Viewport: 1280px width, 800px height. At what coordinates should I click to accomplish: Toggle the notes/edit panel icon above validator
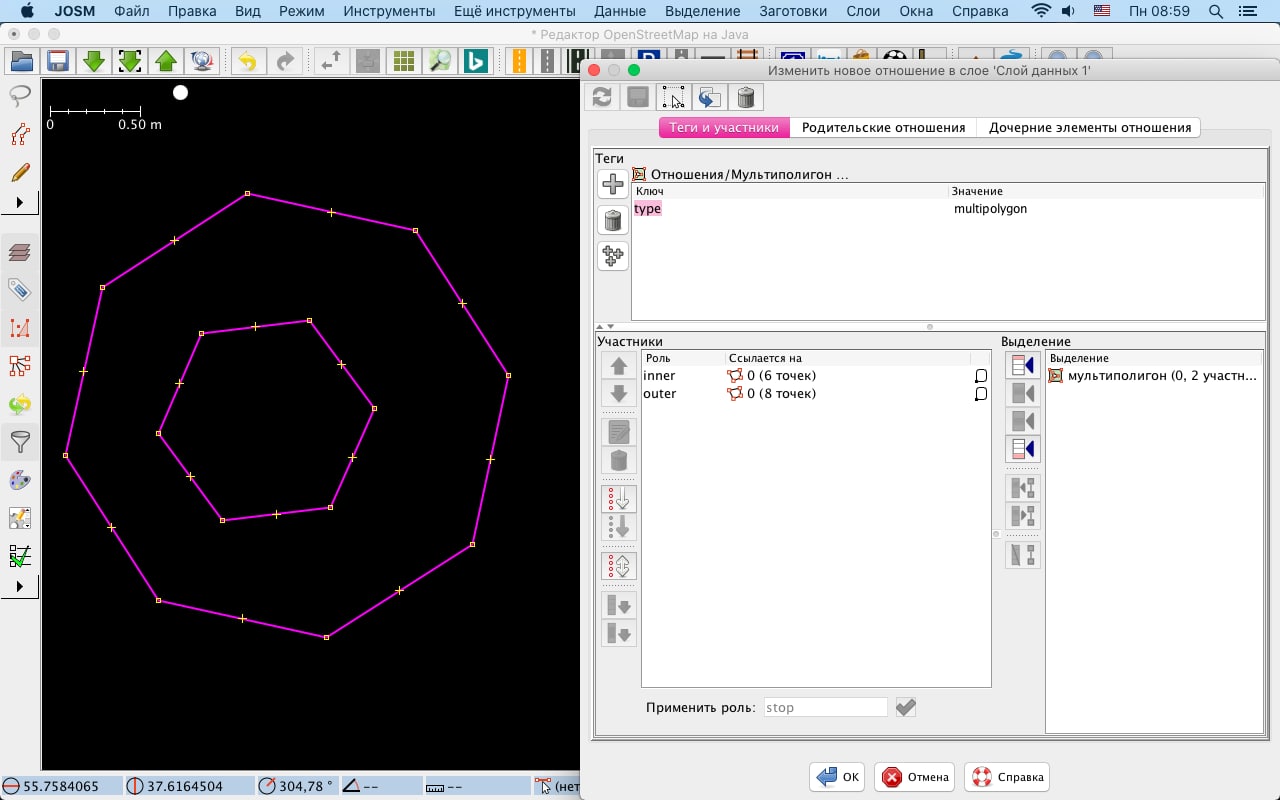pos(20,518)
